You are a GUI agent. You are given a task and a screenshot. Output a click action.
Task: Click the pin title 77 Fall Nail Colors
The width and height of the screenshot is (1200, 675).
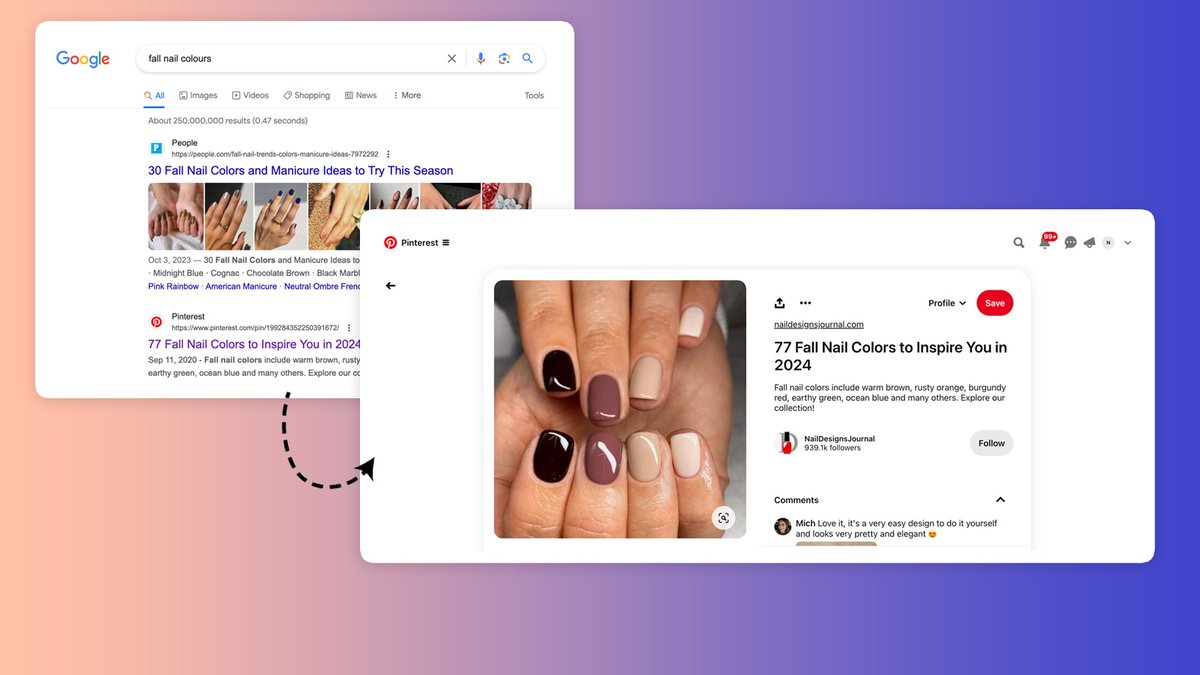pyautogui.click(x=890, y=356)
